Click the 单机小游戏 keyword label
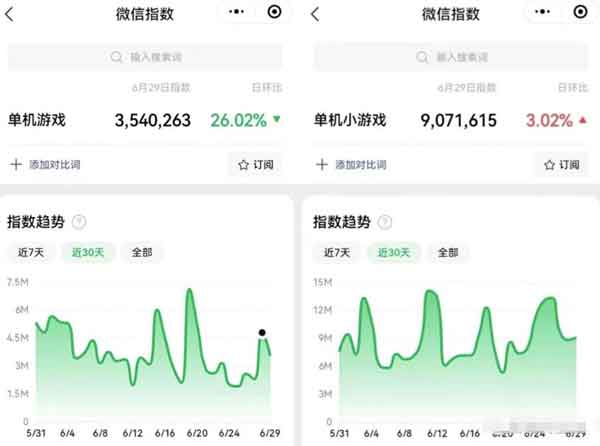The height and width of the screenshot is (446, 600). pos(350,120)
